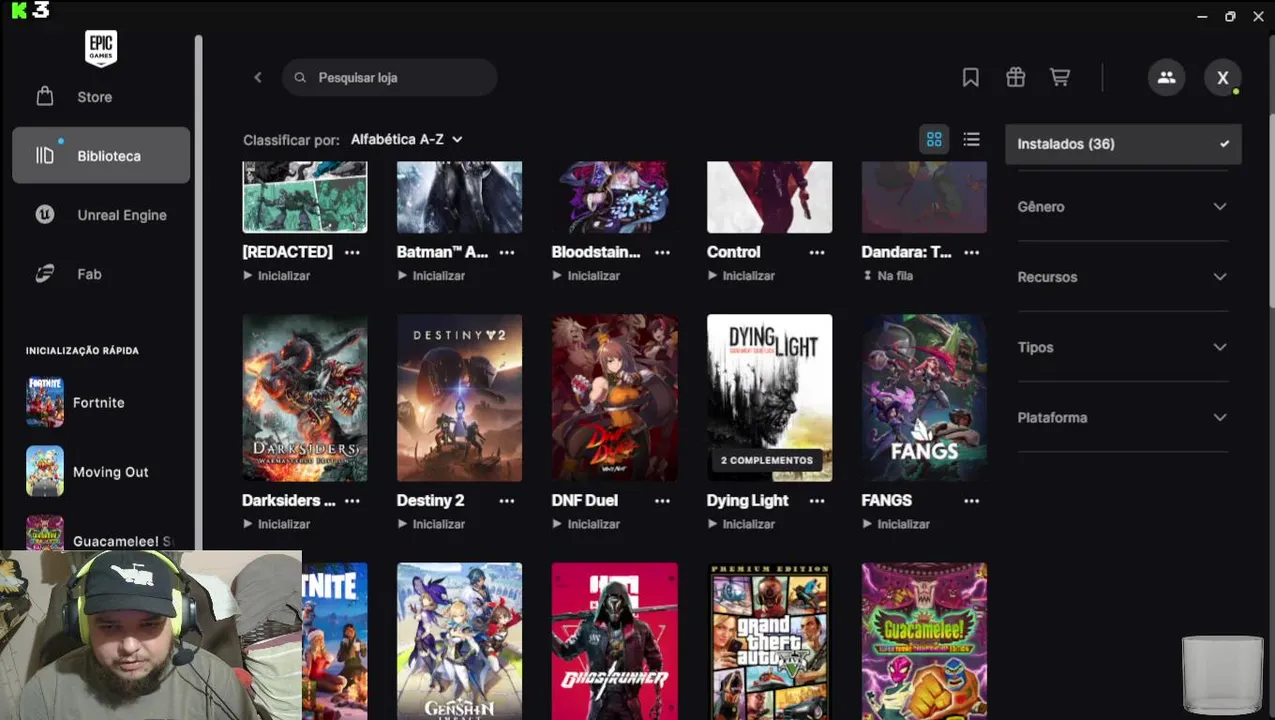This screenshot has width=1275, height=720.
Task: Open options menu for DNF Duel
Action: point(662,500)
